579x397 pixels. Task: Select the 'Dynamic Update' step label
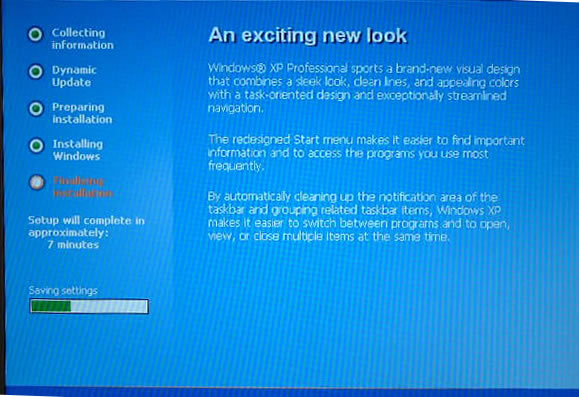(74, 76)
